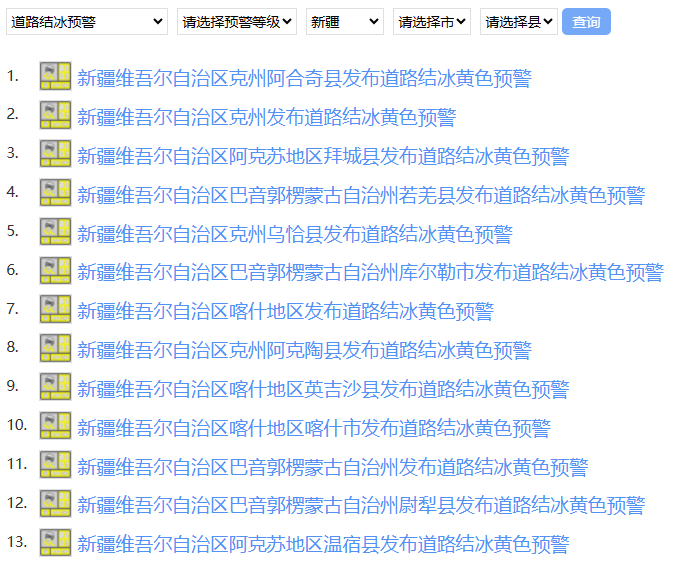Open the 新疆 province dropdown
677x566 pixels.
344,21
